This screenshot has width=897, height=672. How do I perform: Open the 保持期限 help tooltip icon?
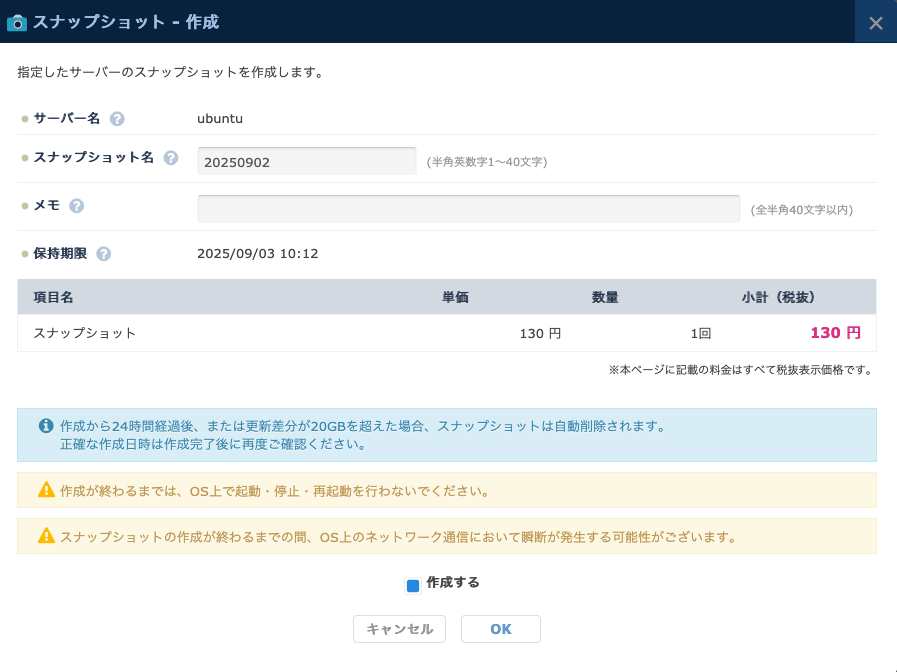click(x=103, y=254)
